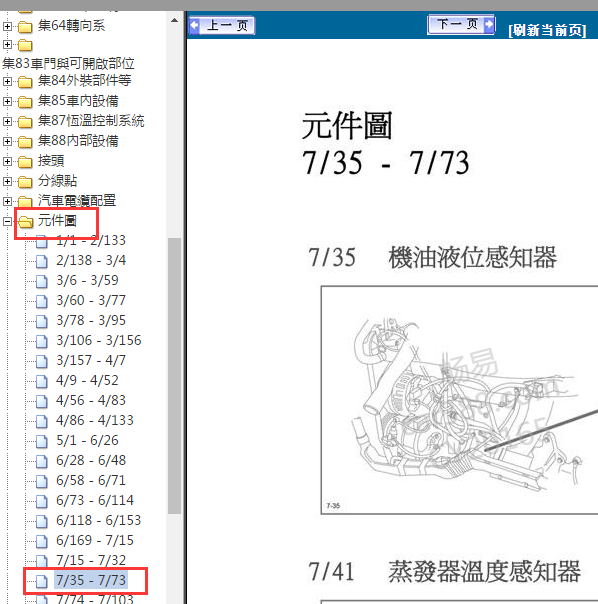This screenshot has height=604, width=598.
Task: Expand the 汽車電纜配置 folder node
Action: click(7, 201)
